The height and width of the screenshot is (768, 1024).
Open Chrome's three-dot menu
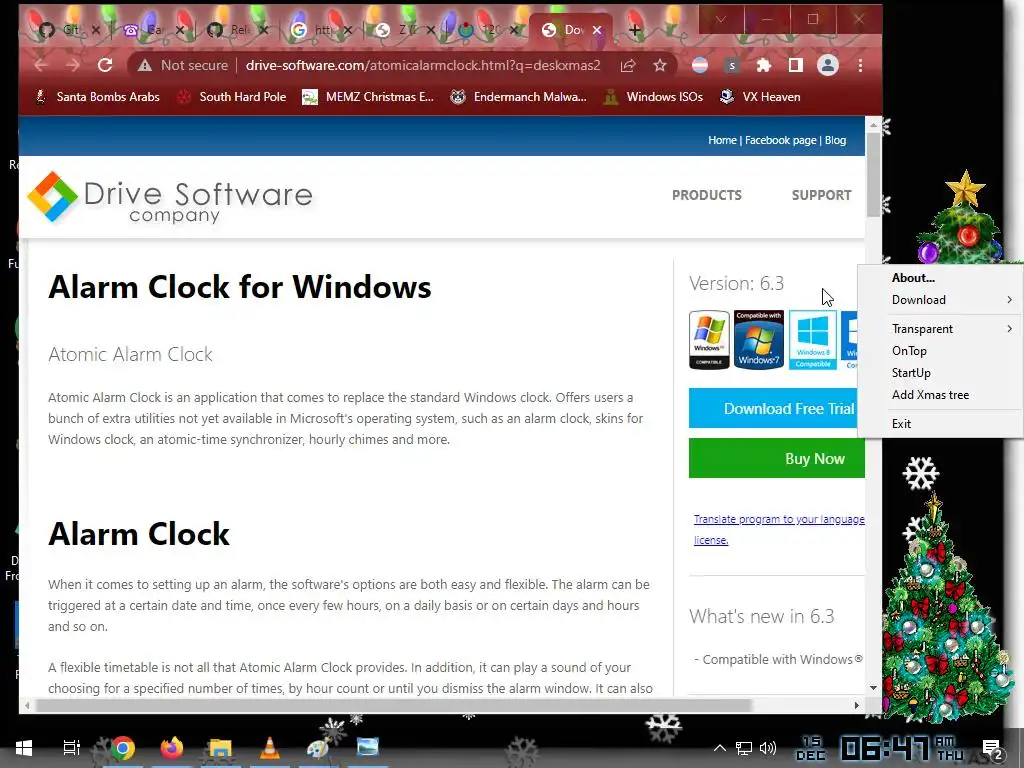860,65
